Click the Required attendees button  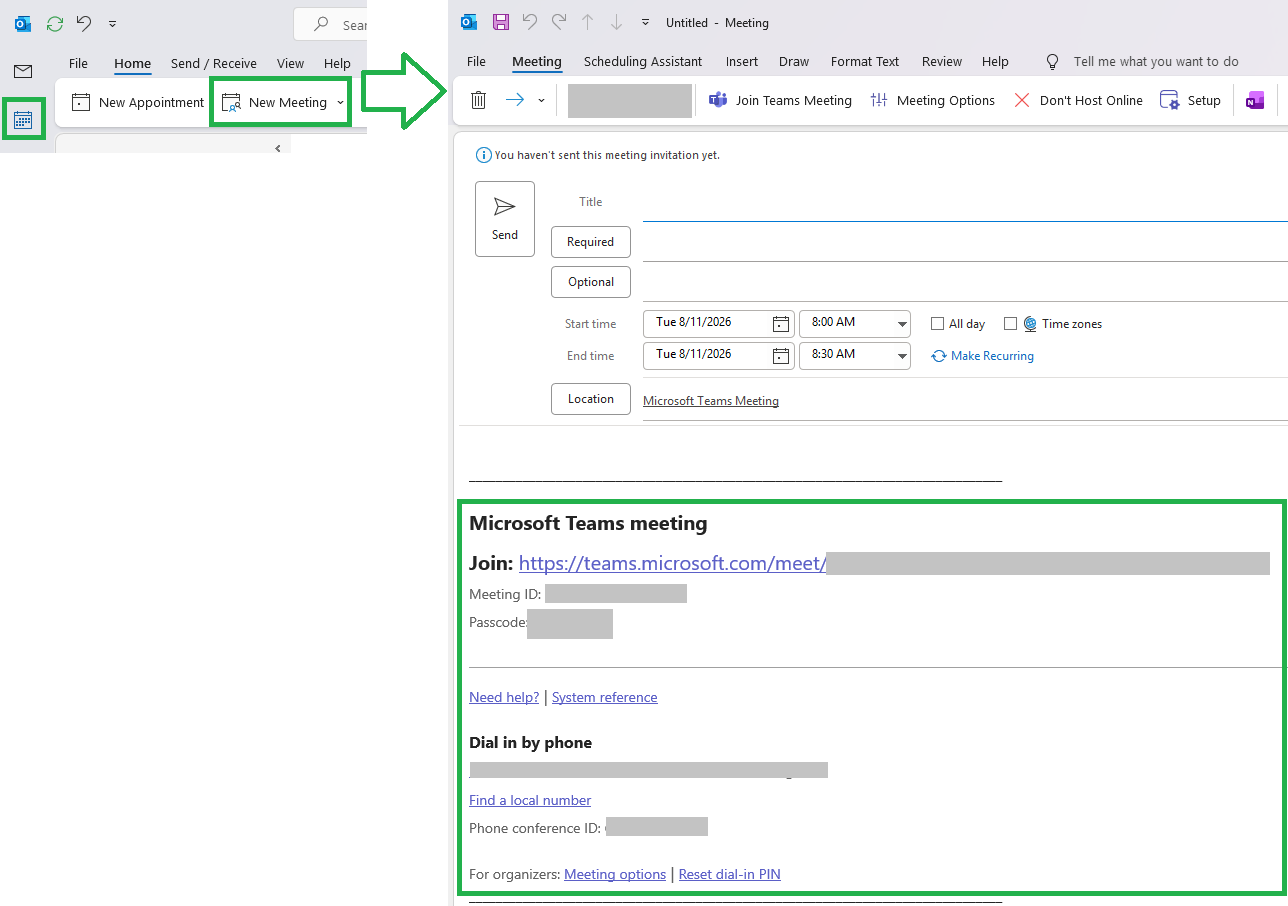tap(590, 242)
